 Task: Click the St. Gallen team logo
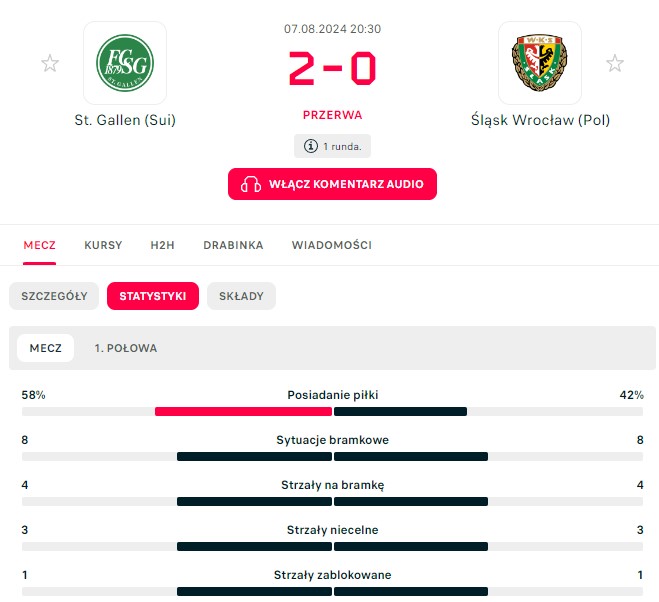pyautogui.click(x=124, y=63)
